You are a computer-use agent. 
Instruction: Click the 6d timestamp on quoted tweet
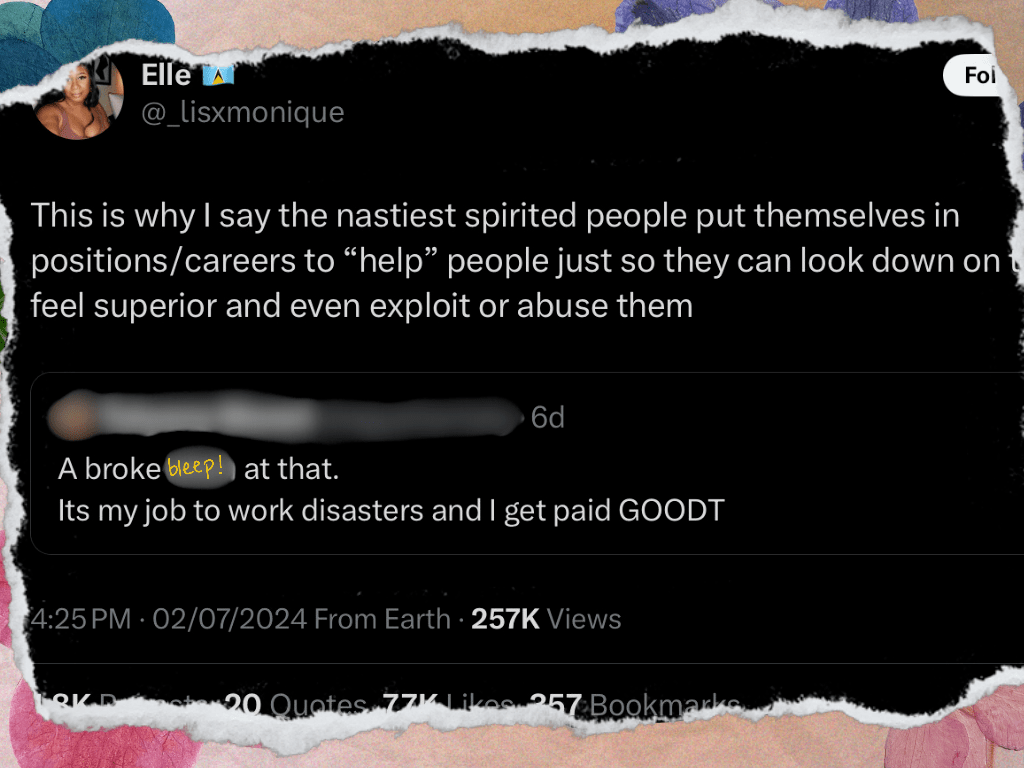pyautogui.click(x=547, y=417)
